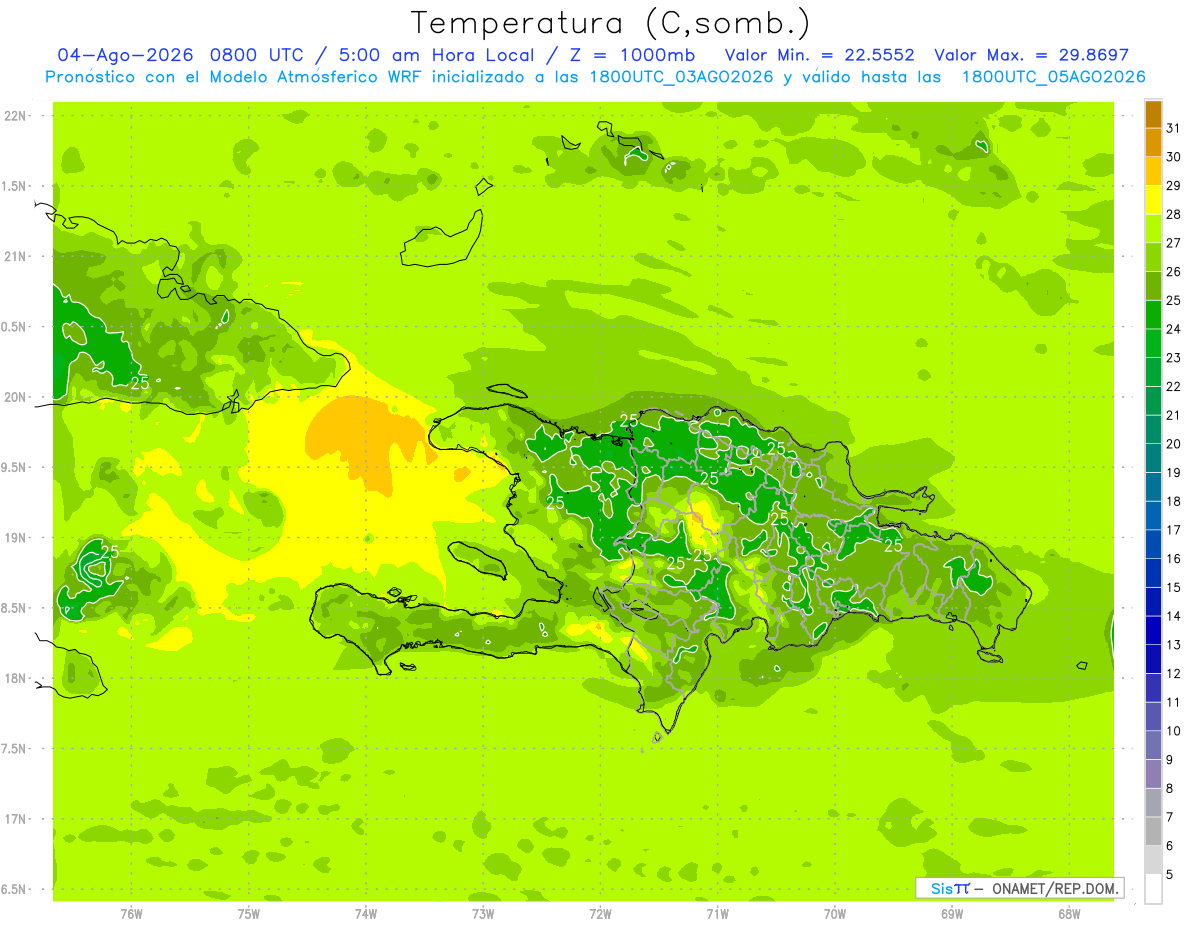This screenshot has height=927, width=1200.
Task: Click the 'Temperatura (C,somb.)' title
Action: click(610, 23)
